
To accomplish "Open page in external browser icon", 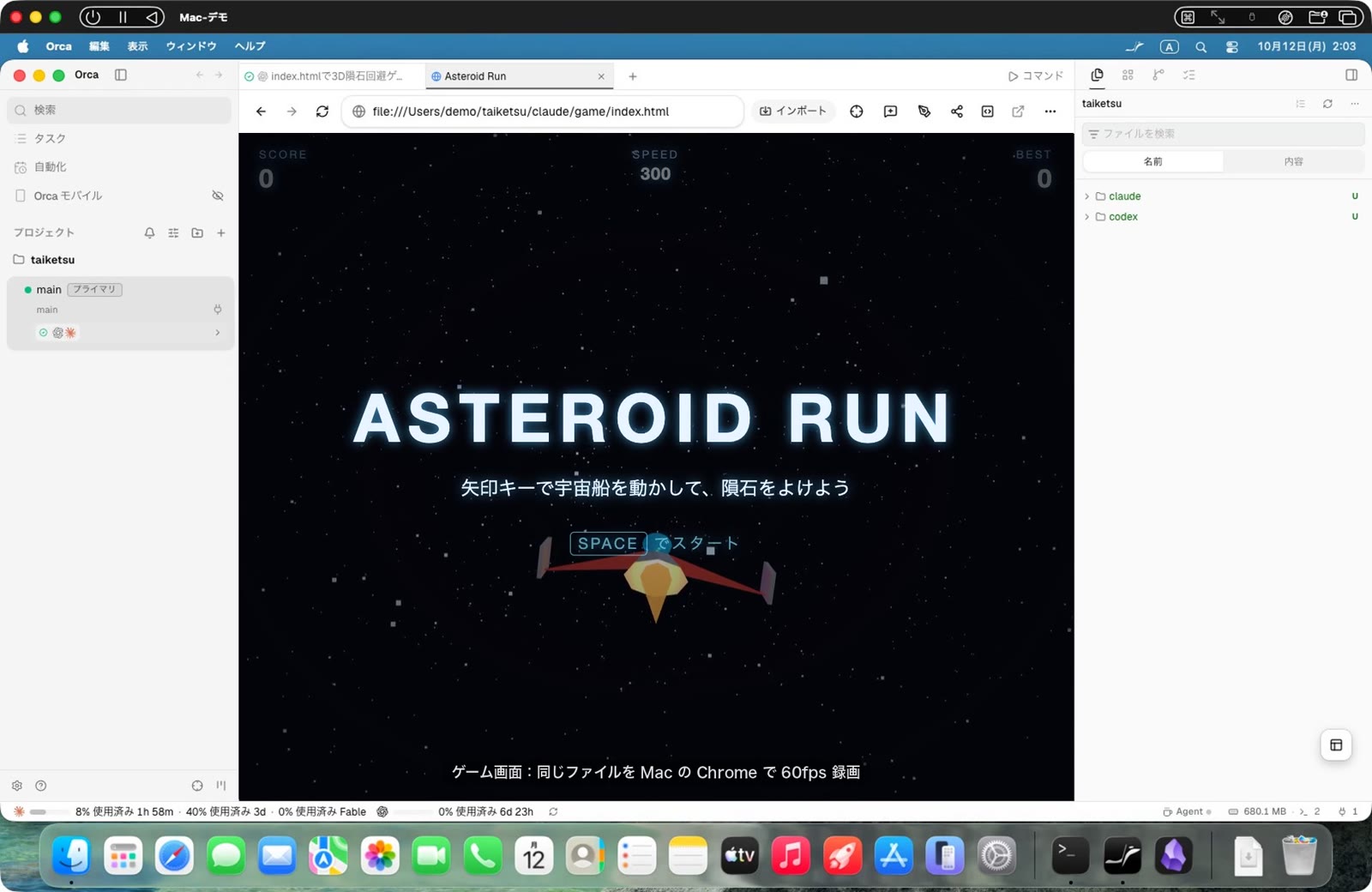I will pyautogui.click(x=1018, y=111).
